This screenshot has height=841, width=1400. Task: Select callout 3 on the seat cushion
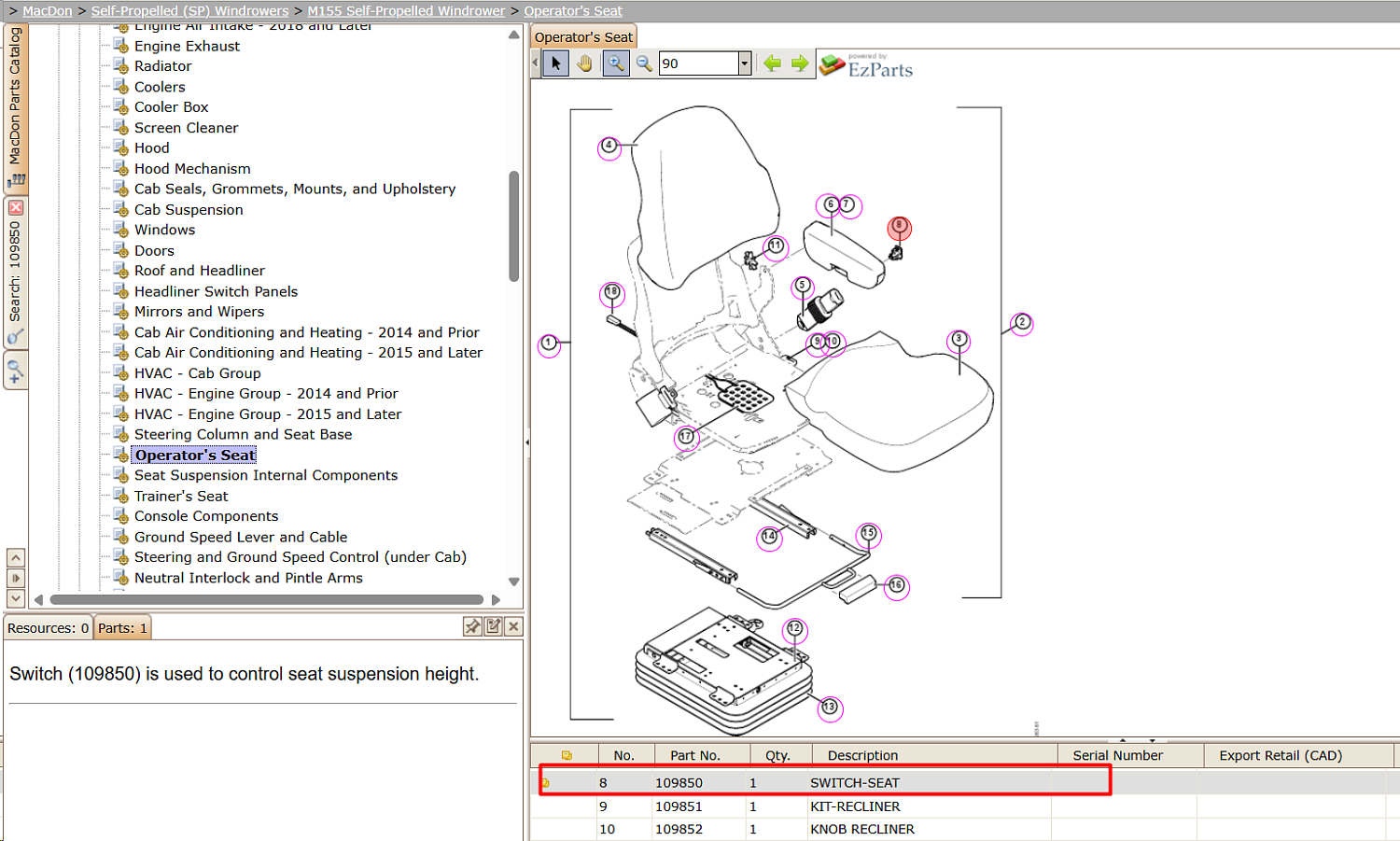959,340
